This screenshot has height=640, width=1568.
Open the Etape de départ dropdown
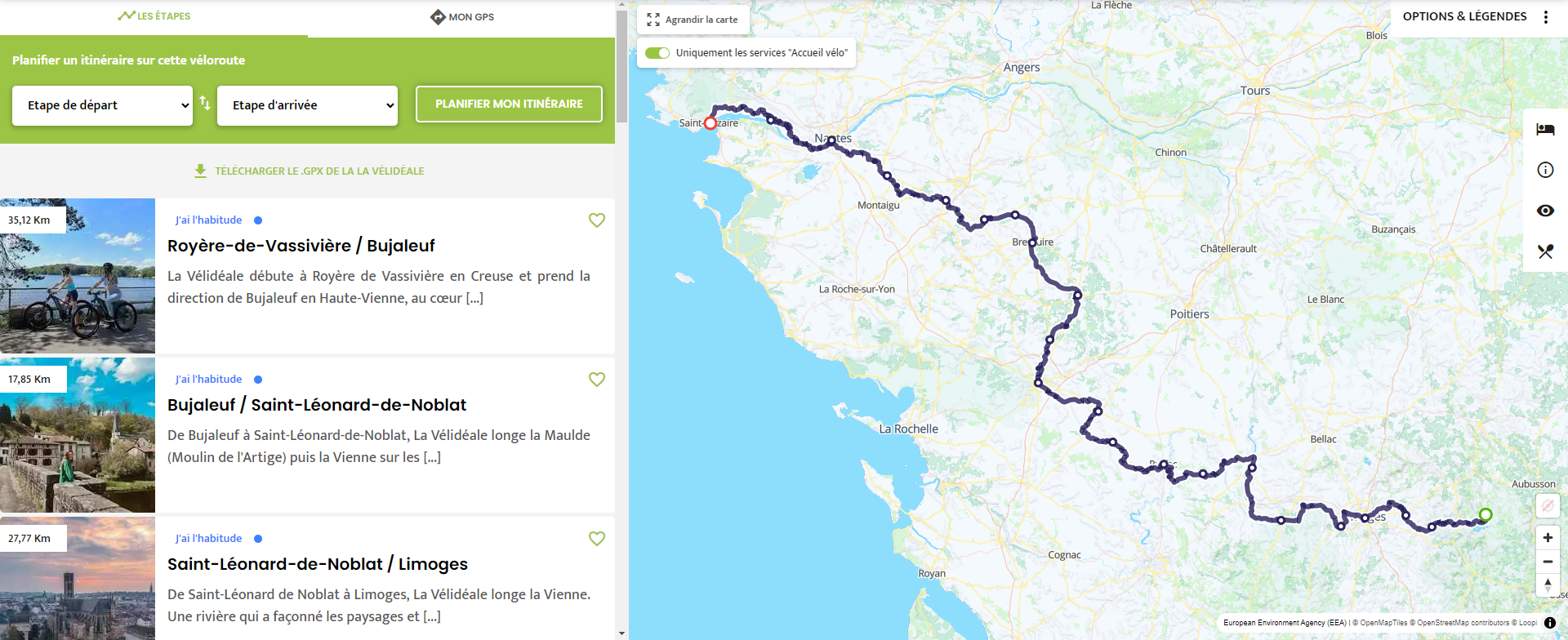[102, 105]
